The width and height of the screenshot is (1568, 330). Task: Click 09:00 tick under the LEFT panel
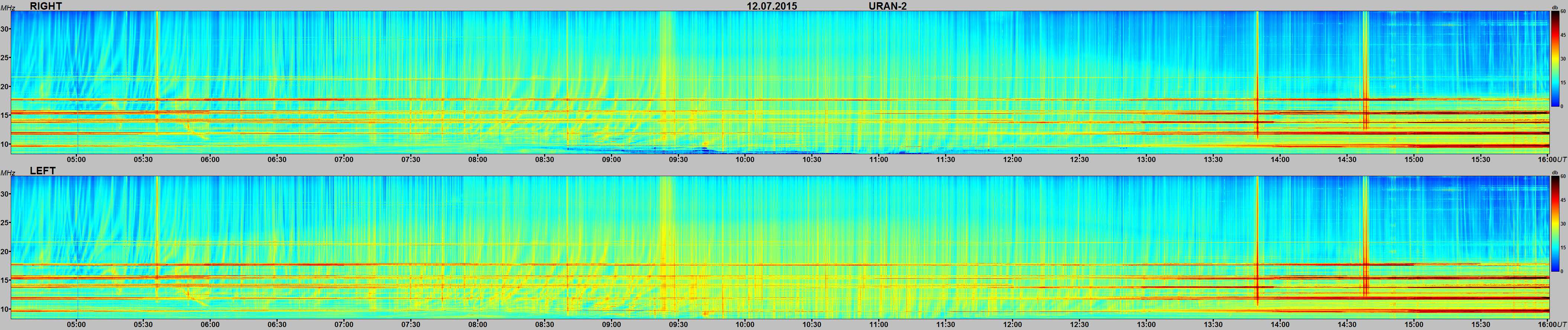(611, 324)
